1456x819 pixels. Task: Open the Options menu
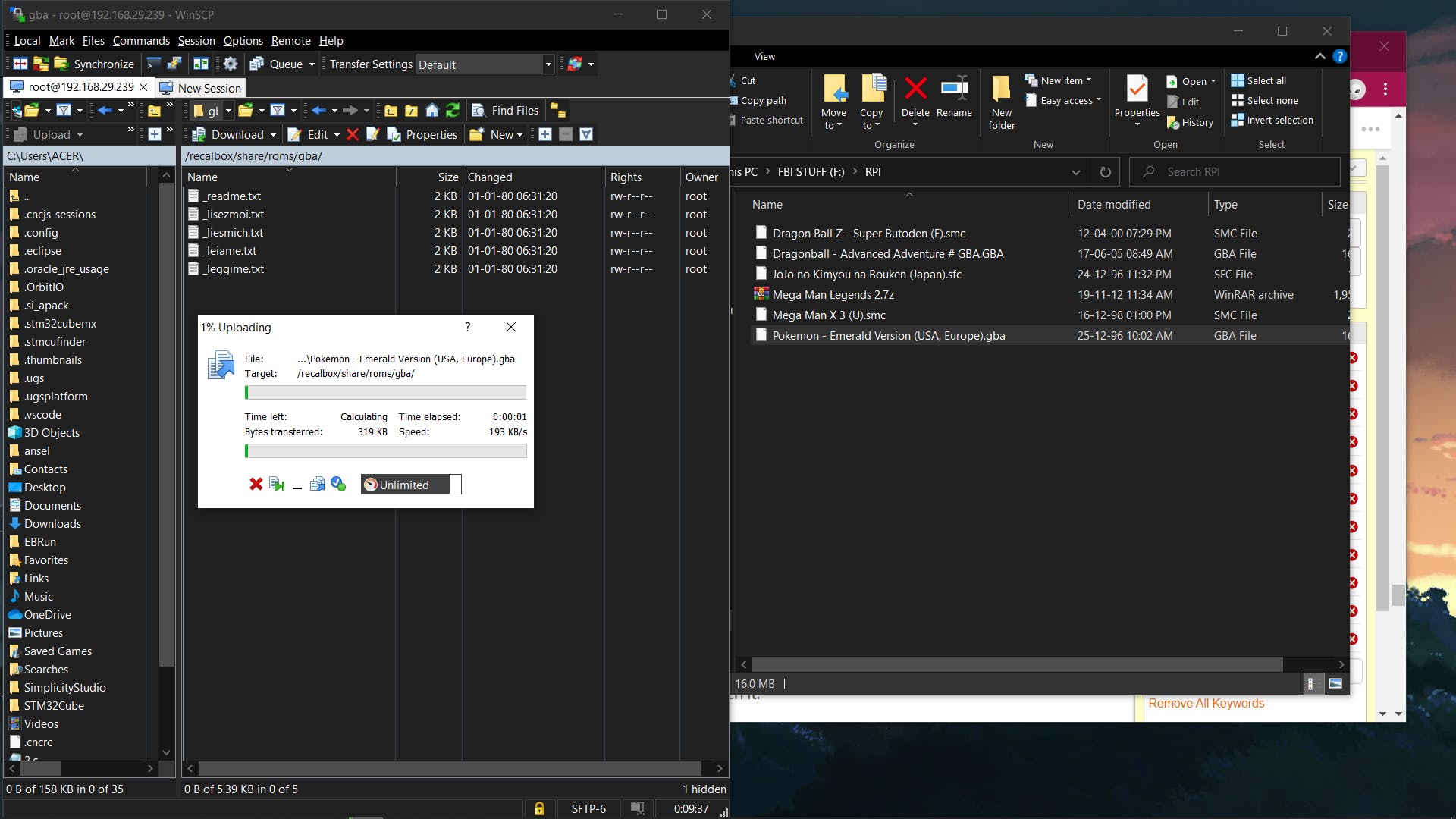pyautogui.click(x=243, y=41)
